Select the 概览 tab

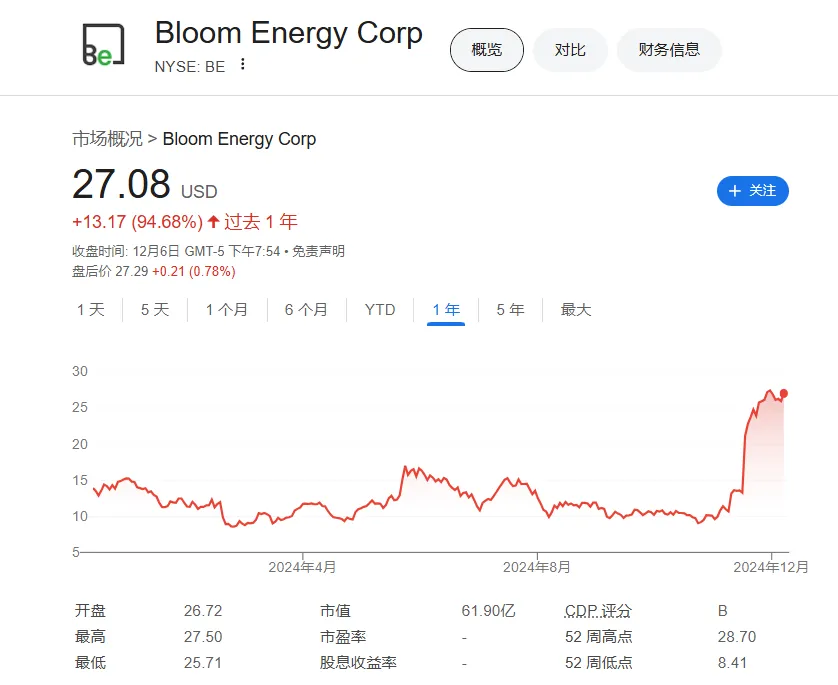pos(487,50)
